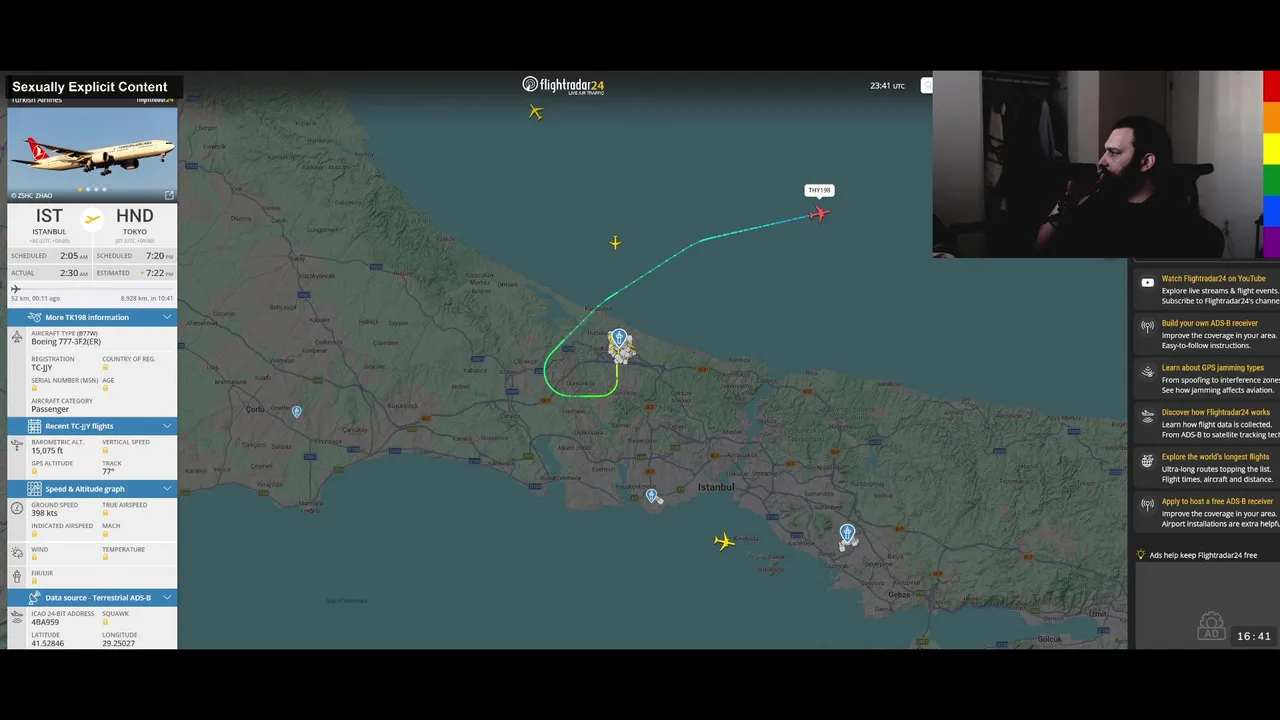Screen dimensions: 1280x720
Task: Open aircraft photo in external link icon
Action: point(169,195)
